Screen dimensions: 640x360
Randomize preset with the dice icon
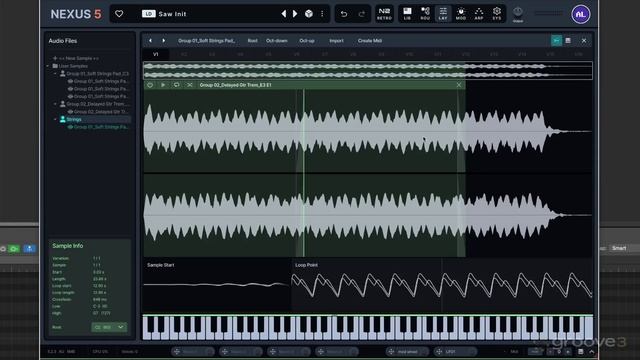tap(309, 14)
